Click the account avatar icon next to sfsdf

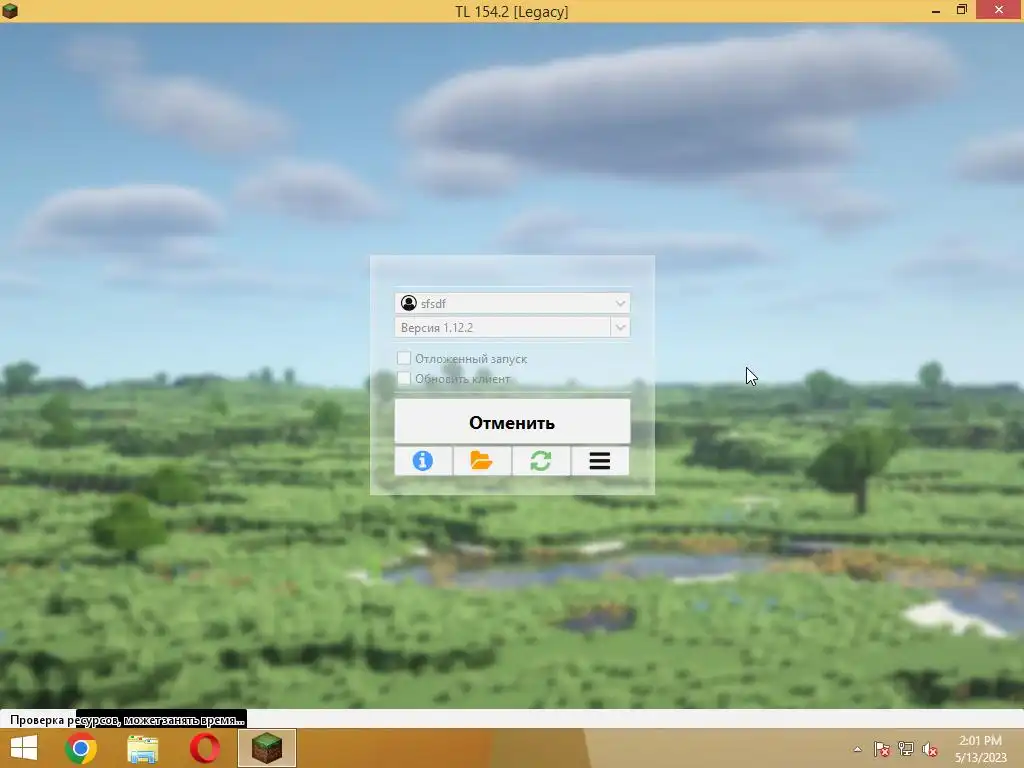point(409,303)
